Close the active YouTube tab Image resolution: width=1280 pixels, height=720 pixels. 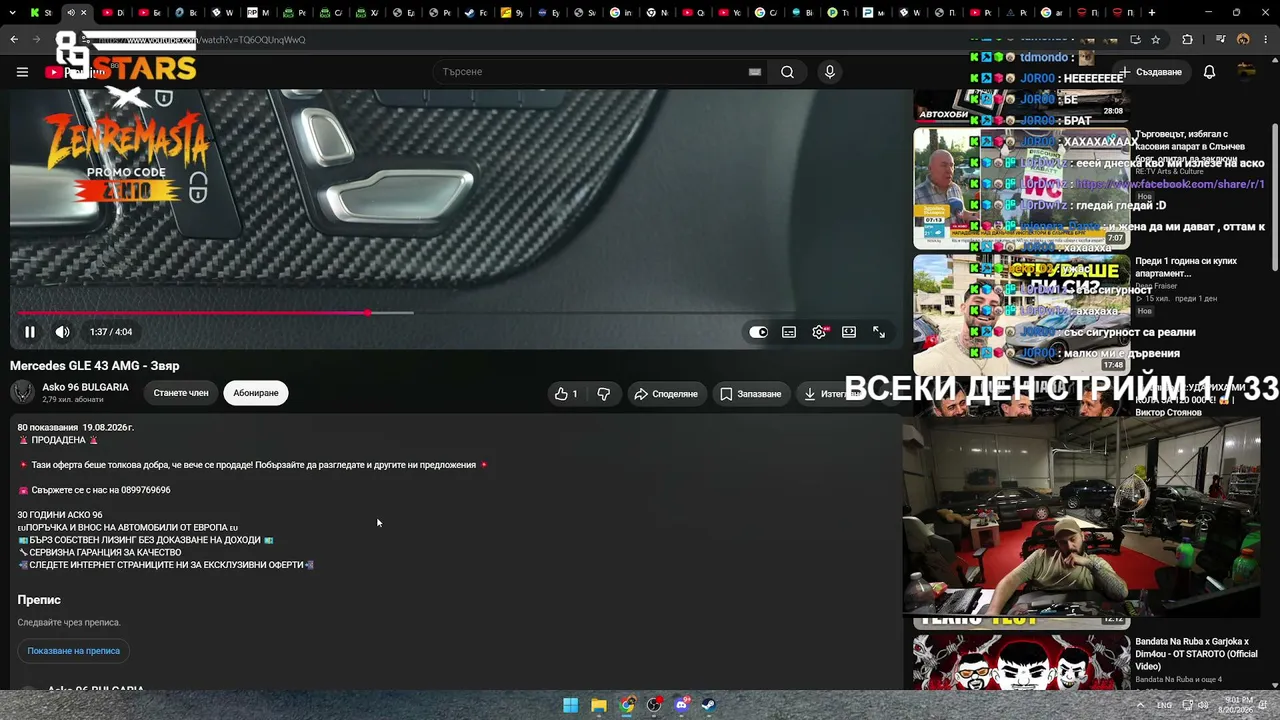tap(83, 13)
